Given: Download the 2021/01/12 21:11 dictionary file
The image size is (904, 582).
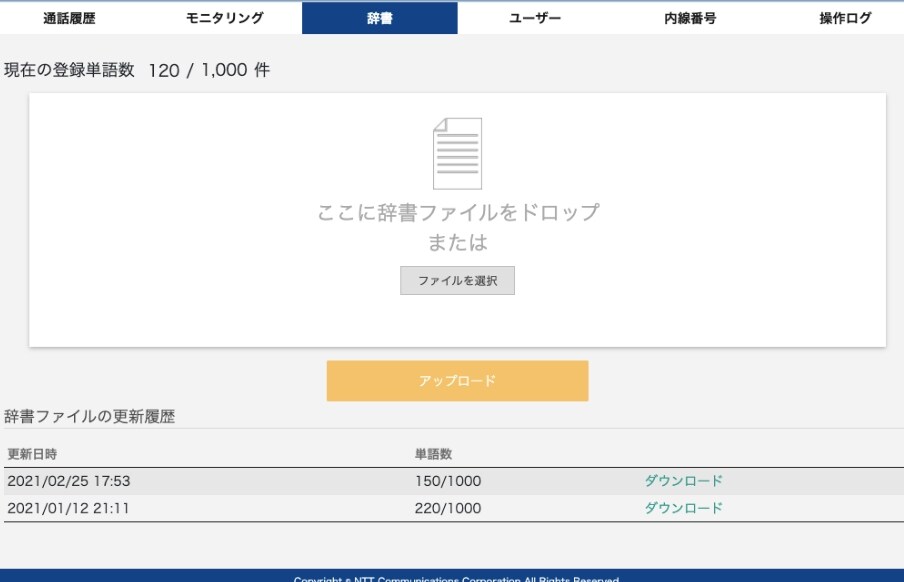Looking at the screenshot, I should [683, 508].
